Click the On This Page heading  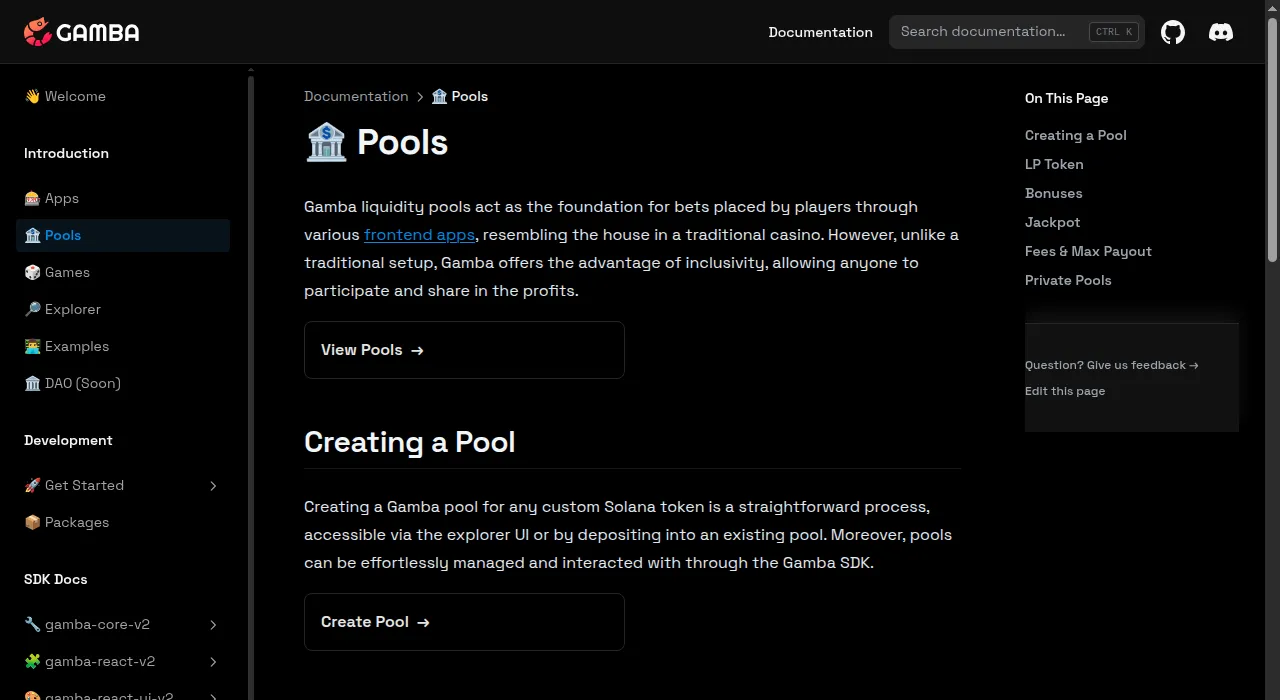click(x=1066, y=98)
